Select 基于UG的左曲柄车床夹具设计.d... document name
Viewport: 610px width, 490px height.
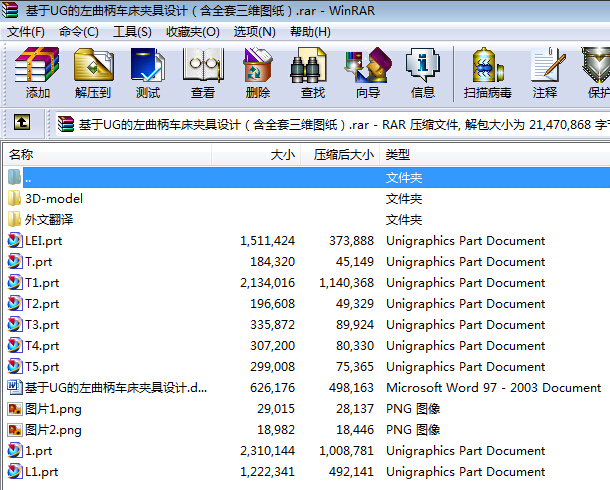[116, 388]
